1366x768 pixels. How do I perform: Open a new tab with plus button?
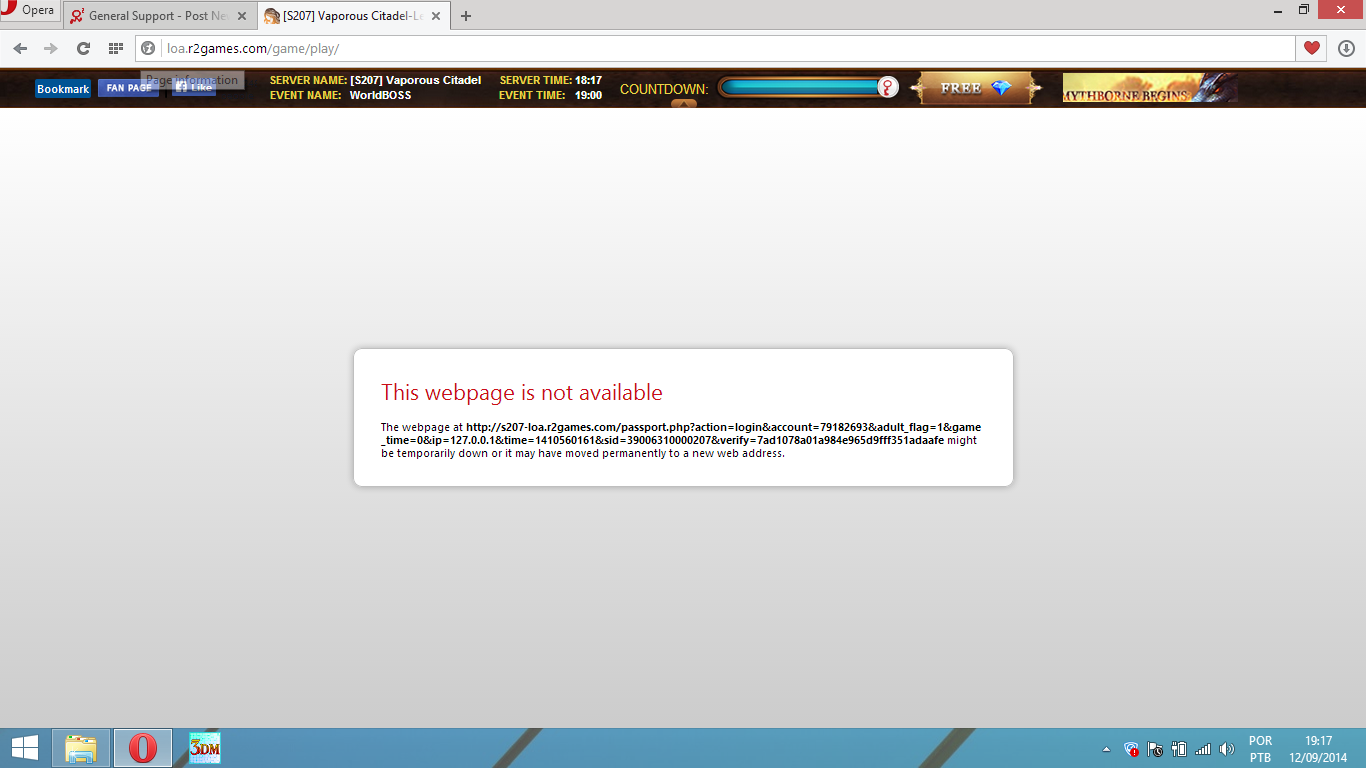point(466,16)
